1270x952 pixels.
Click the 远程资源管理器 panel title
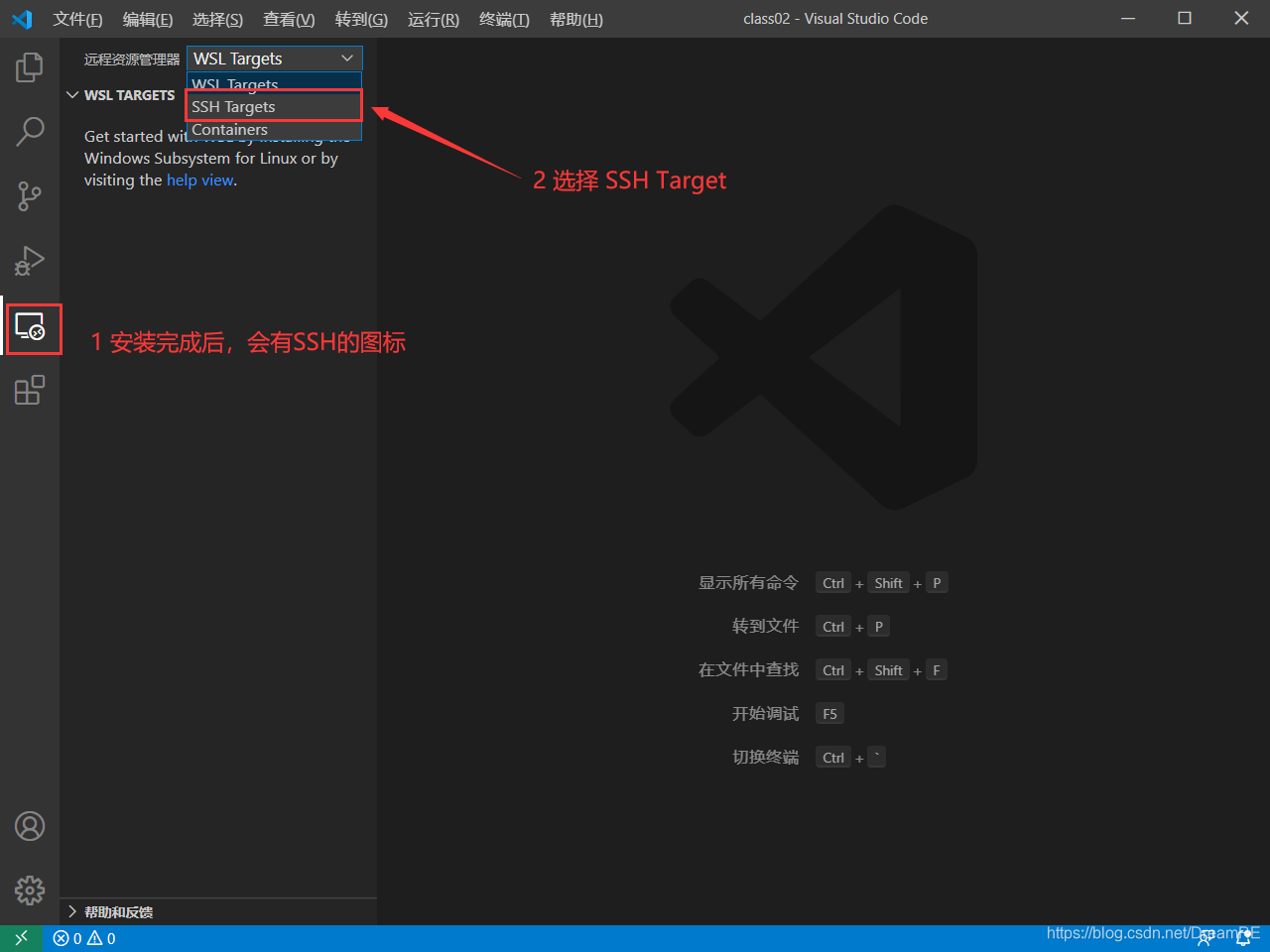[132, 59]
